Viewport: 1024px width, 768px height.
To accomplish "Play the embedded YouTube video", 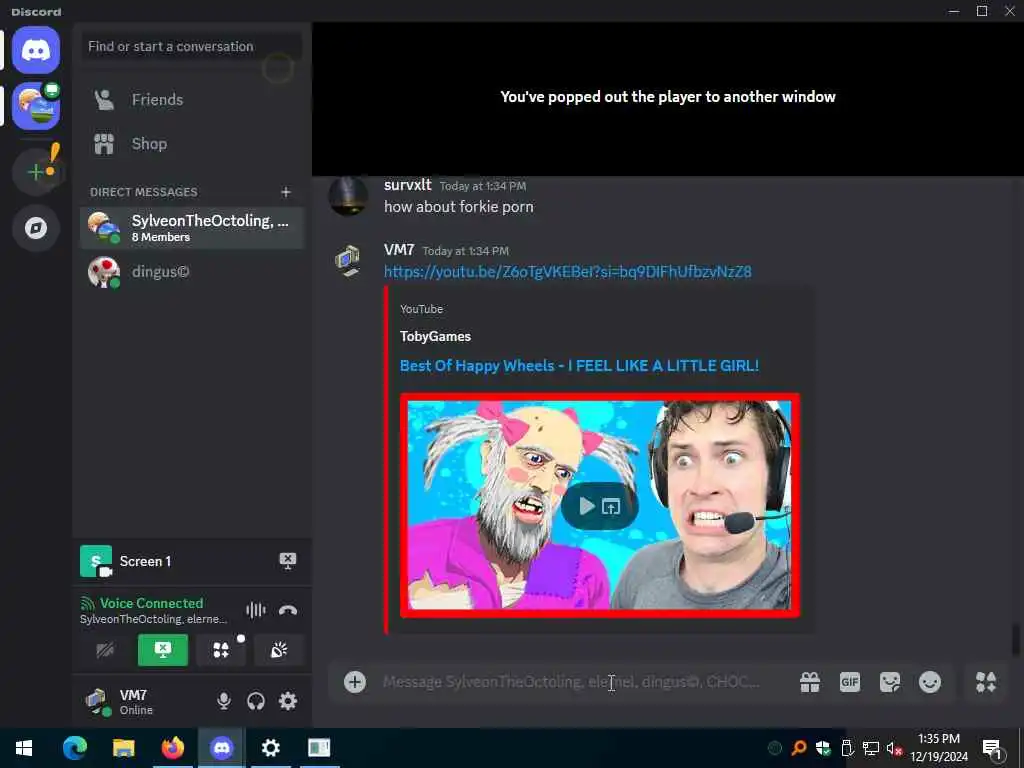I will point(586,506).
